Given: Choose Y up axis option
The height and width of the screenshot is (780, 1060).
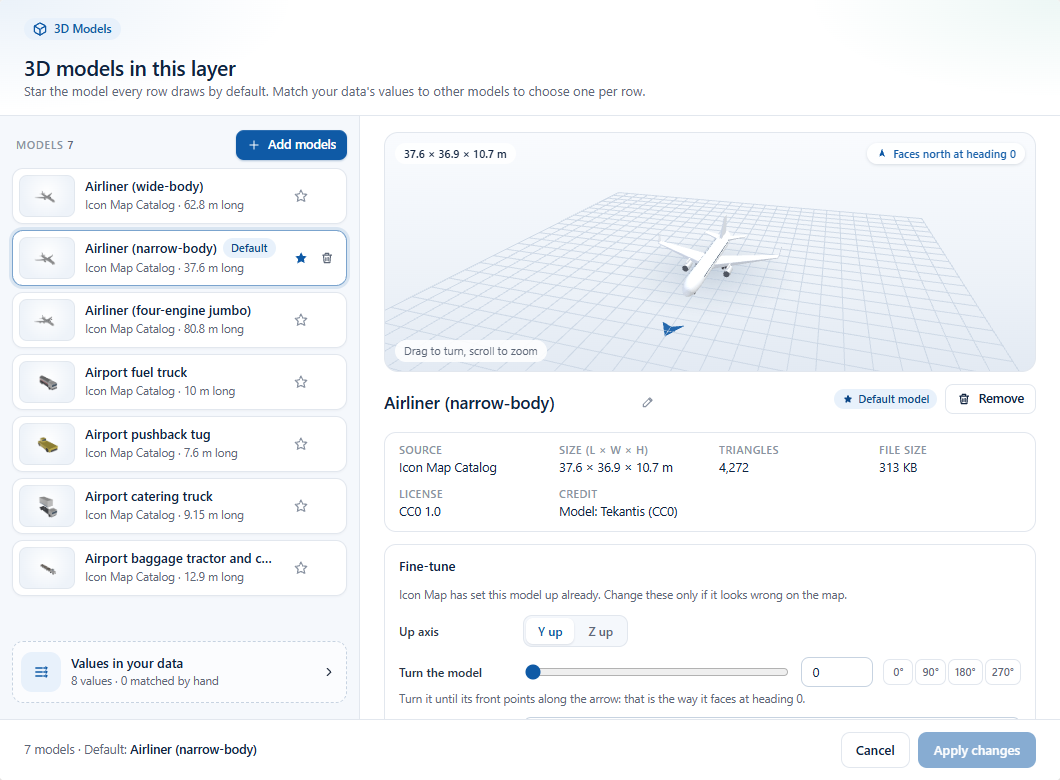Looking at the screenshot, I should tap(550, 632).
